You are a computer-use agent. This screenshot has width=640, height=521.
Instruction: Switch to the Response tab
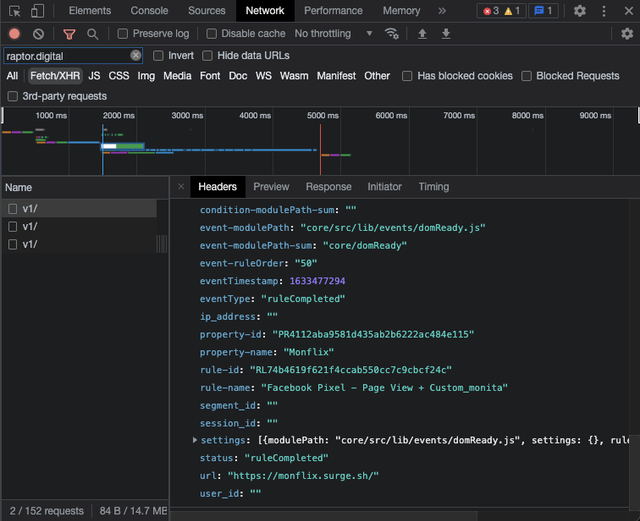pyautogui.click(x=328, y=187)
